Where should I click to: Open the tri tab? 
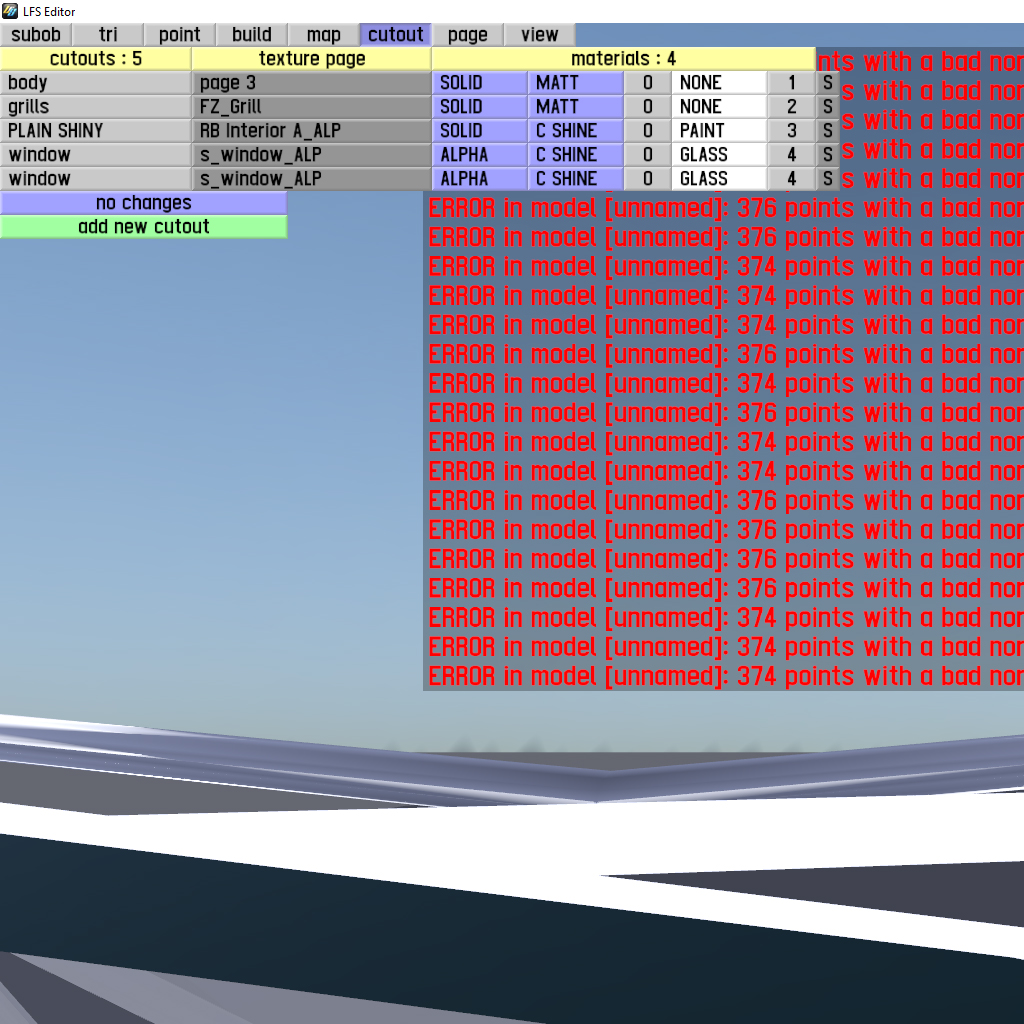click(x=108, y=35)
